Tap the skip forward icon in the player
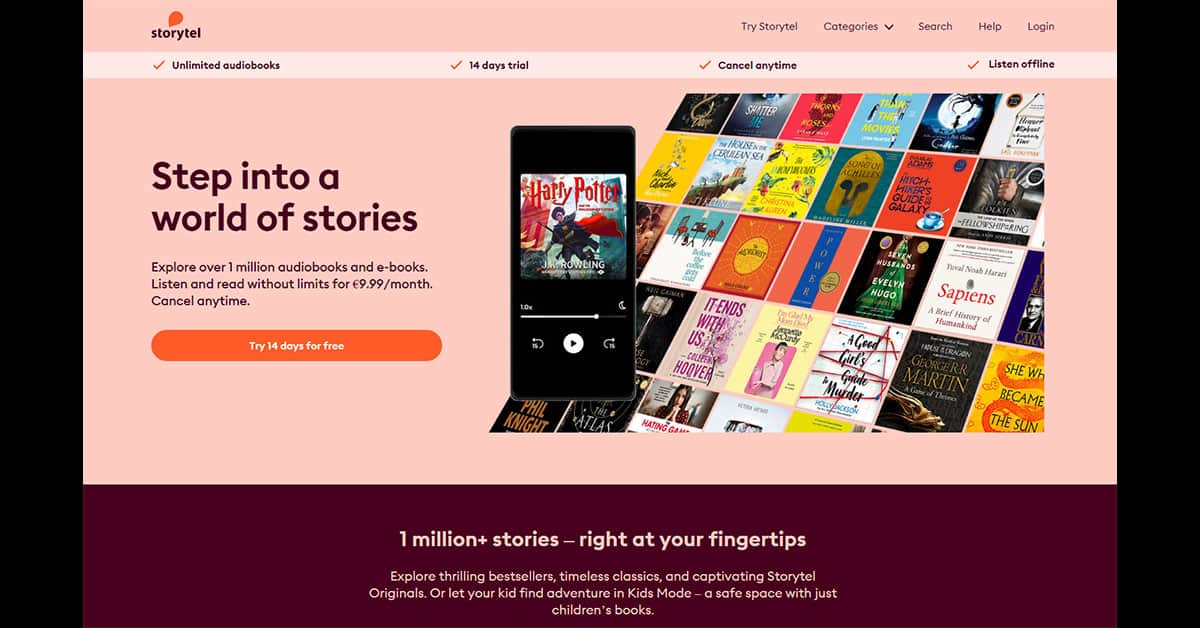 pyautogui.click(x=609, y=344)
